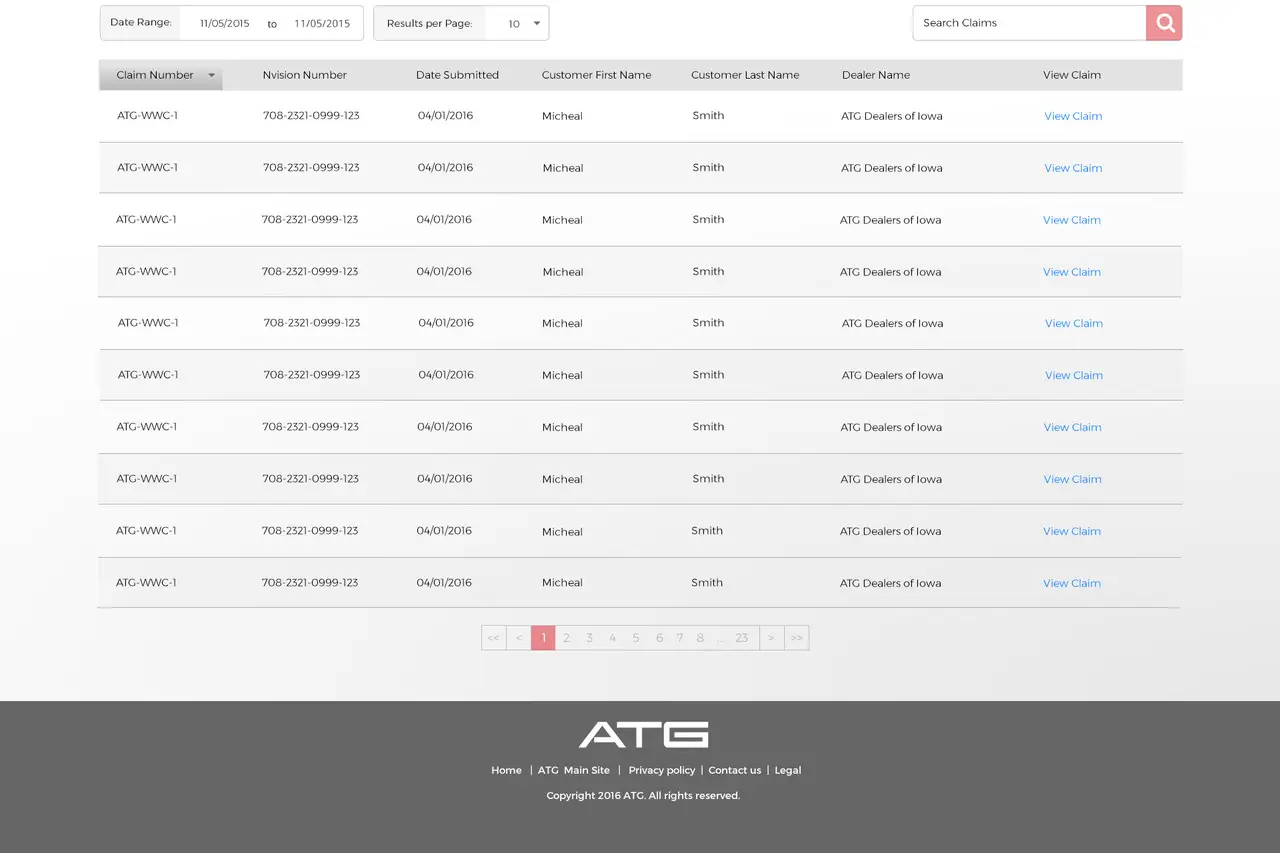This screenshot has width=1280, height=853.
Task: Jump to first page with << button
Action: (494, 638)
